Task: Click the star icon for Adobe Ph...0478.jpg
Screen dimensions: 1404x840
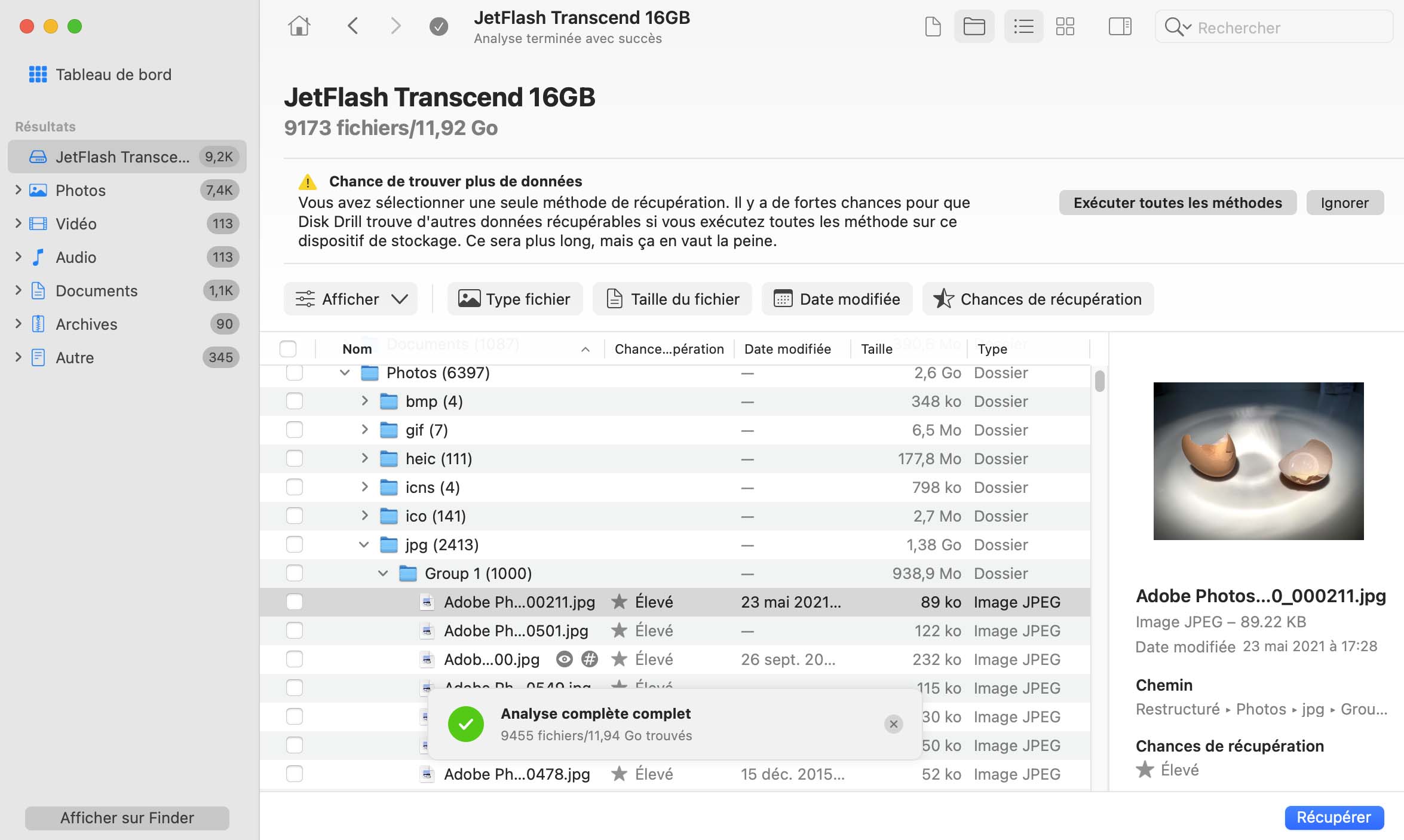Action: click(620, 774)
